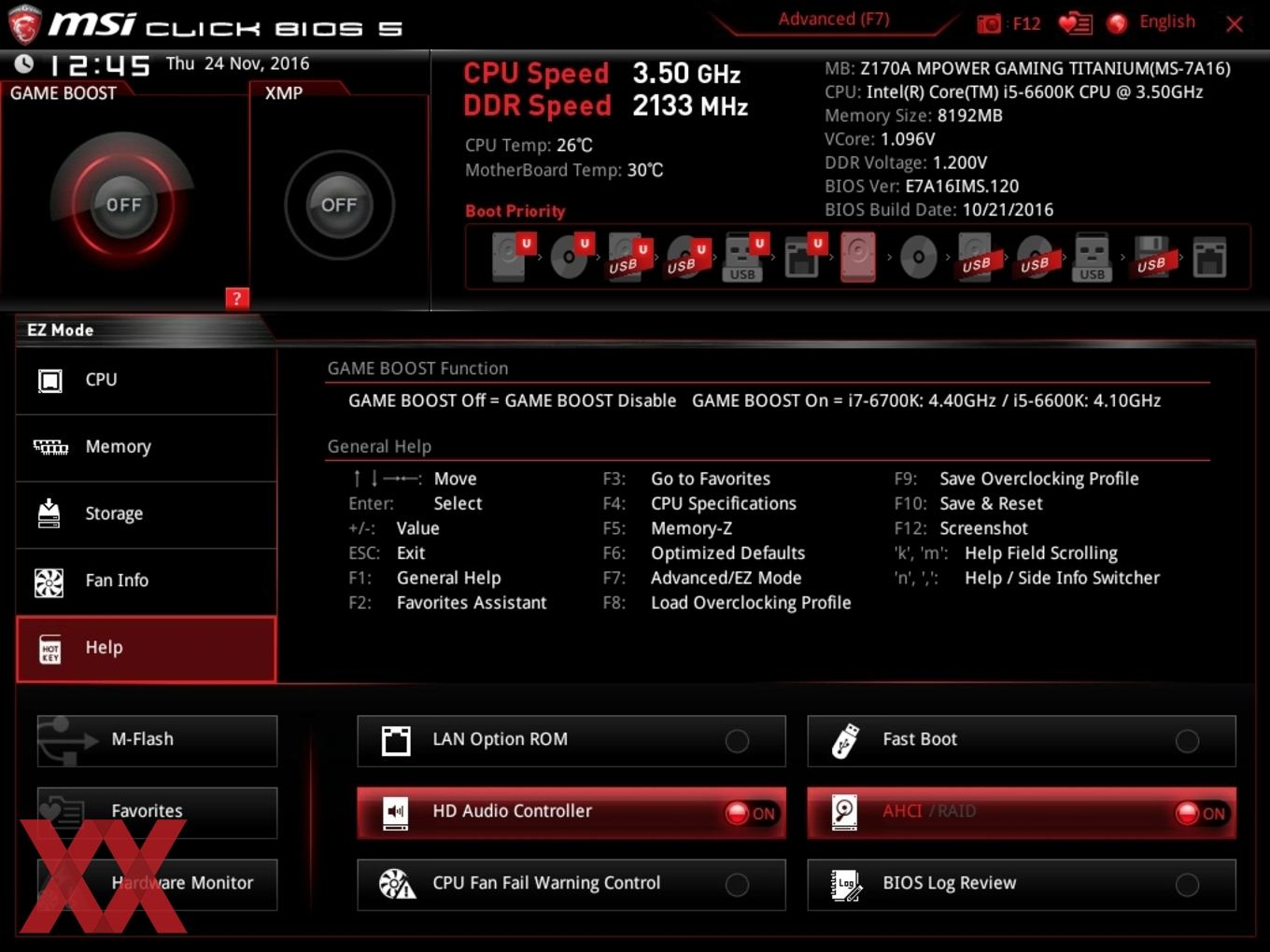Enable Fast Boot
The image size is (1270, 952).
(x=1022, y=741)
